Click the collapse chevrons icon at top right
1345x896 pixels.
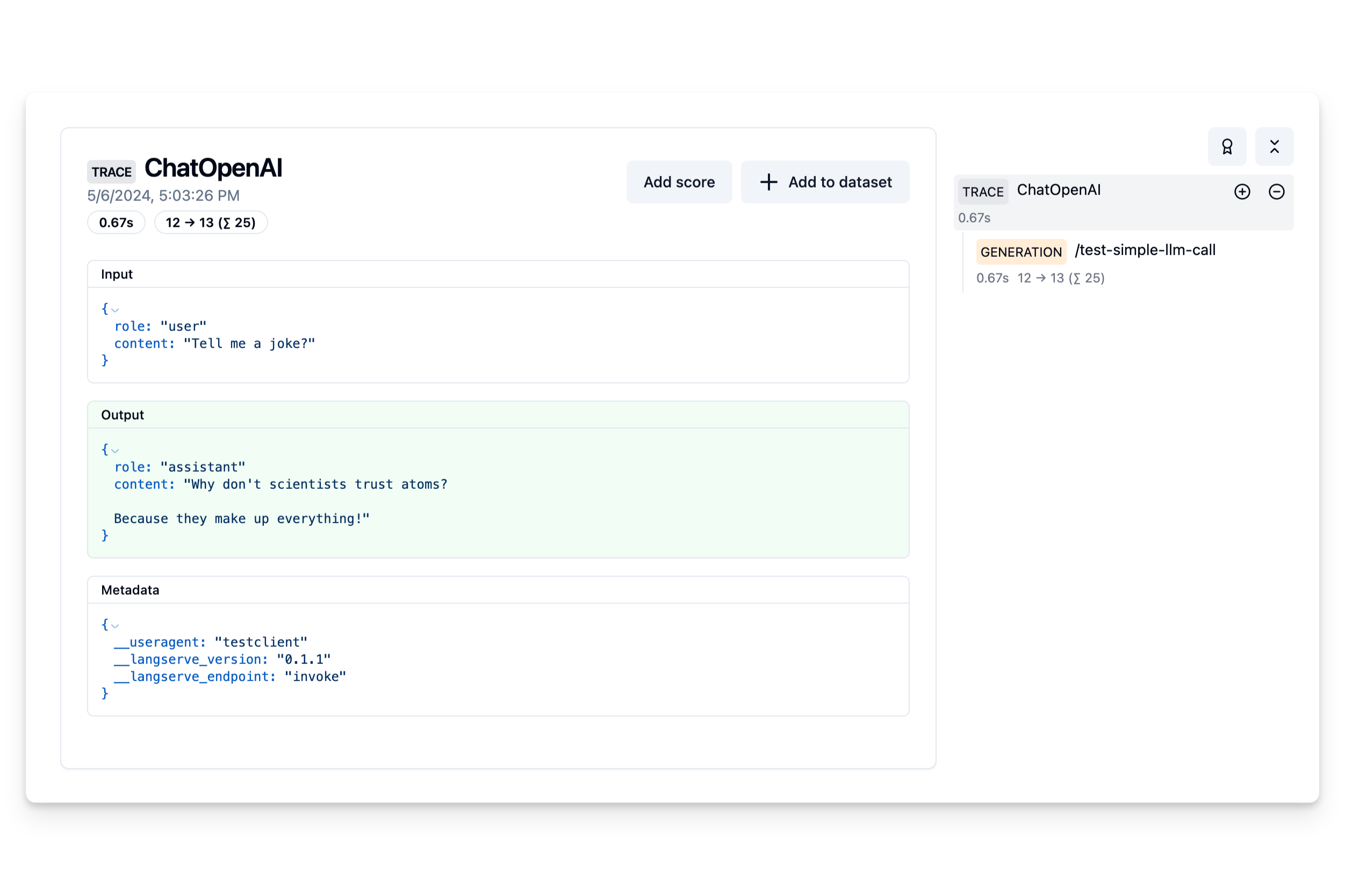[1274, 147]
